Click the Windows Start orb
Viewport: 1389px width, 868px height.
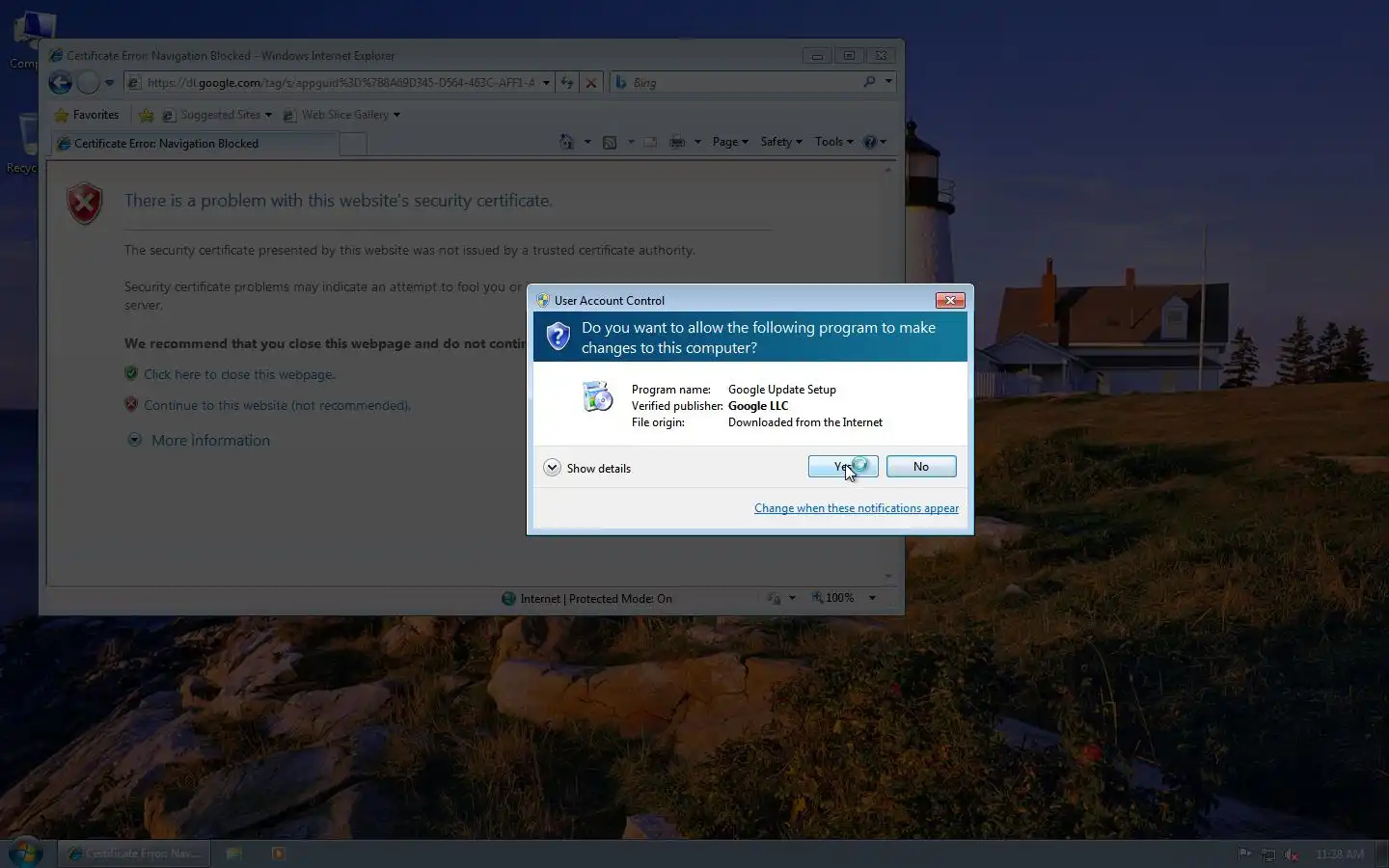[x=26, y=853]
